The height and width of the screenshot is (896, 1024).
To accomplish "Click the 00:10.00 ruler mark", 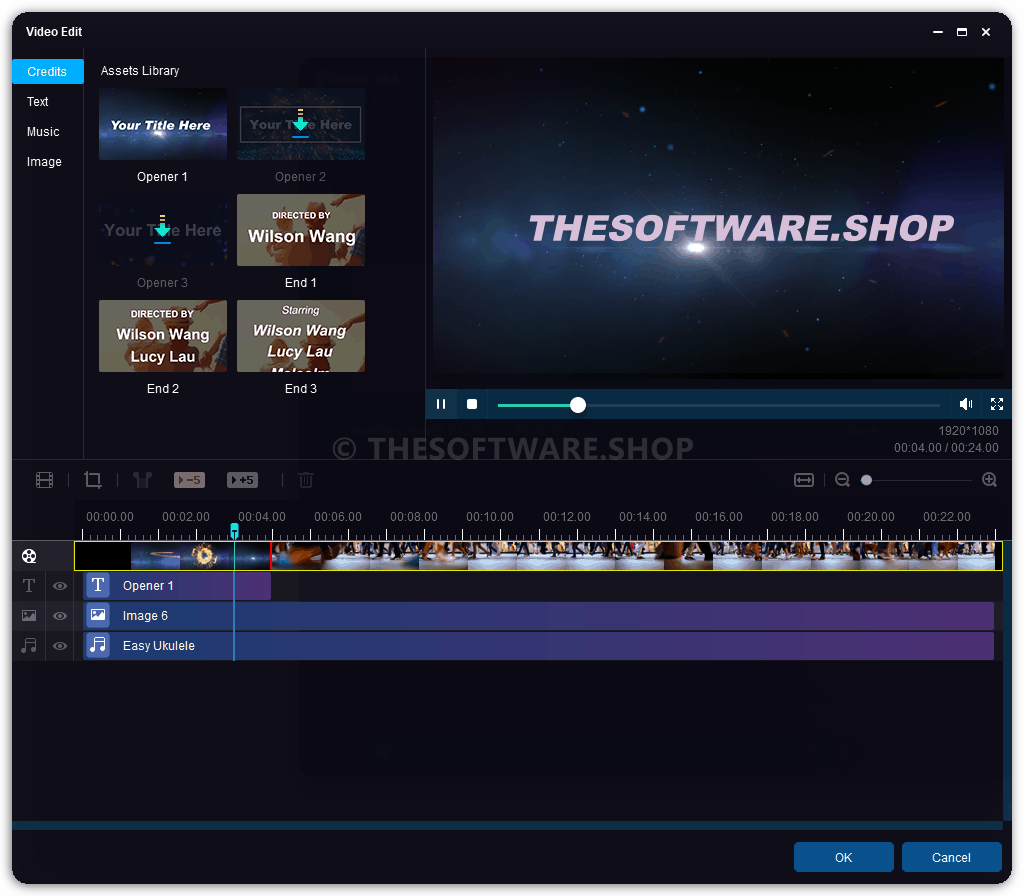I will click(x=490, y=517).
